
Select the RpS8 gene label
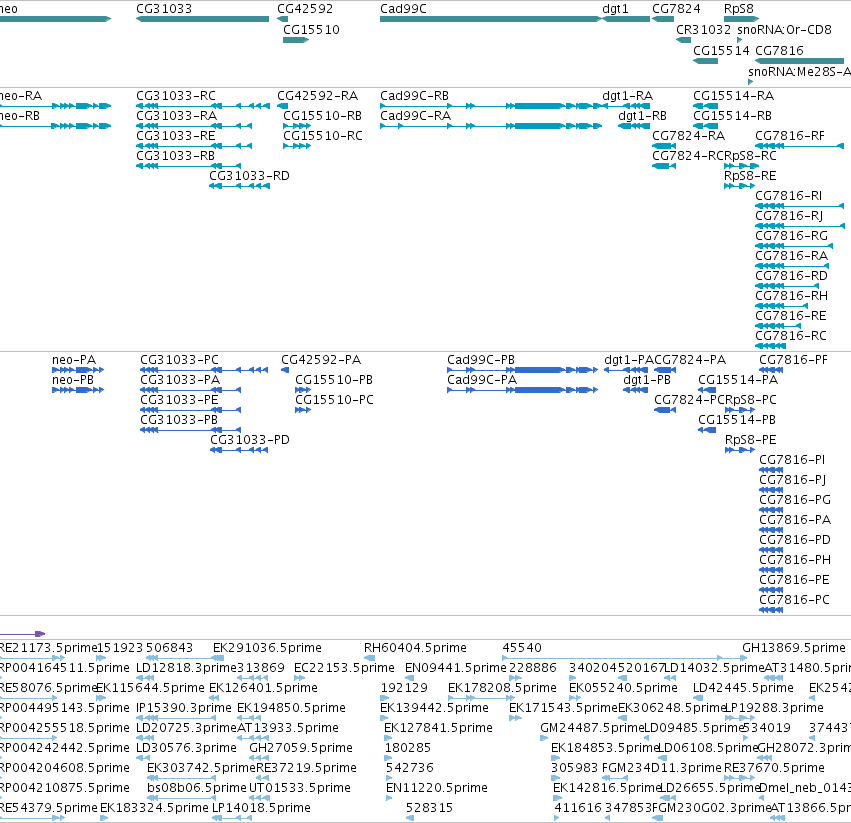click(739, 9)
